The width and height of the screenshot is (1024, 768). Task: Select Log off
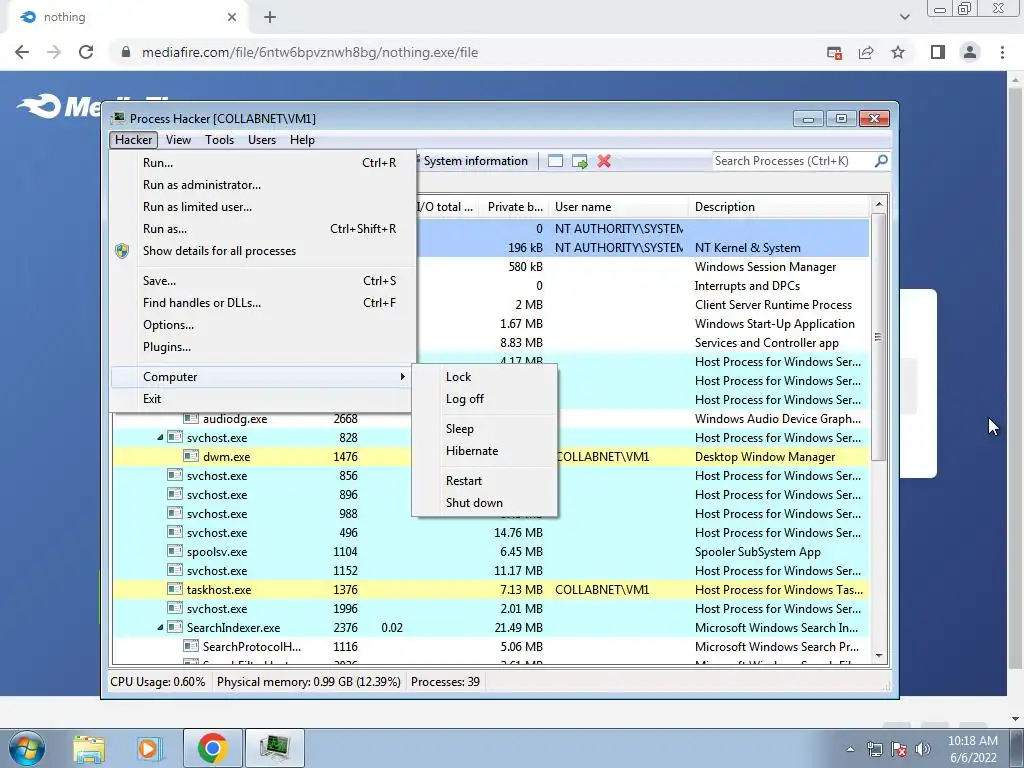[x=485, y=399]
